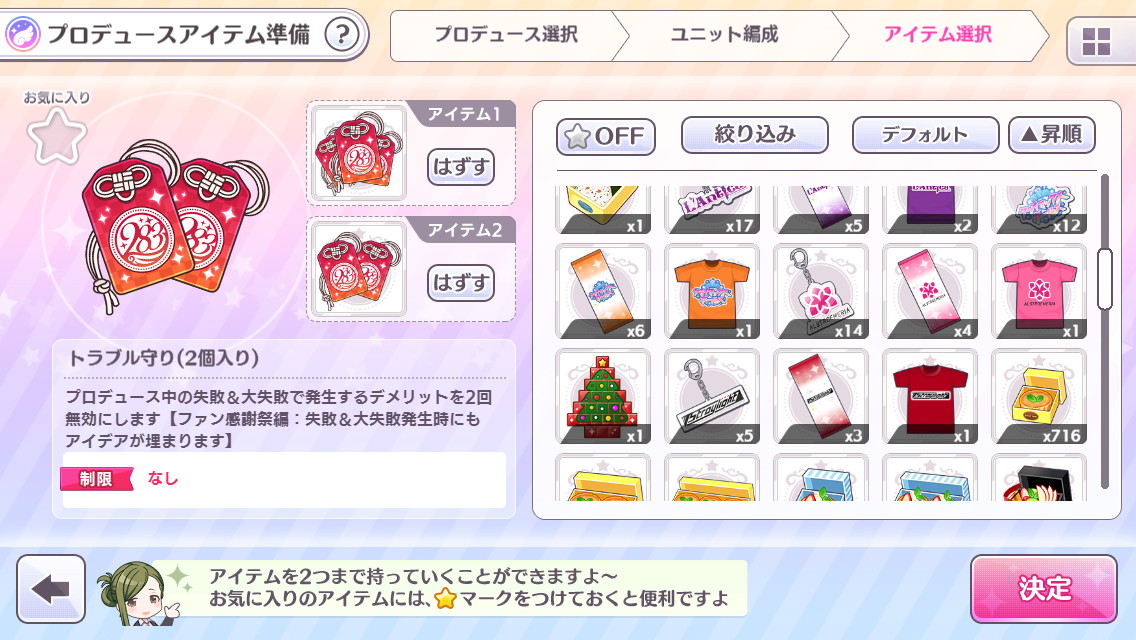Screen dimensions: 1136x640
Task: Remove item 2 with はずす button
Action: [x=460, y=283]
